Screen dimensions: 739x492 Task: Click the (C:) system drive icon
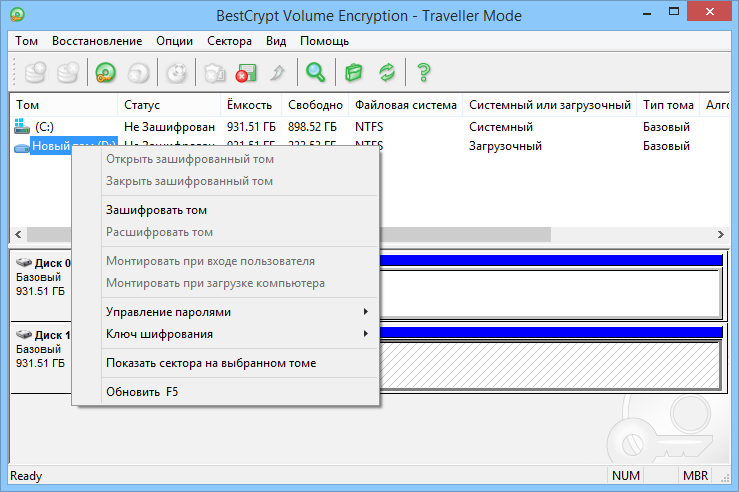[x=22, y=126]
